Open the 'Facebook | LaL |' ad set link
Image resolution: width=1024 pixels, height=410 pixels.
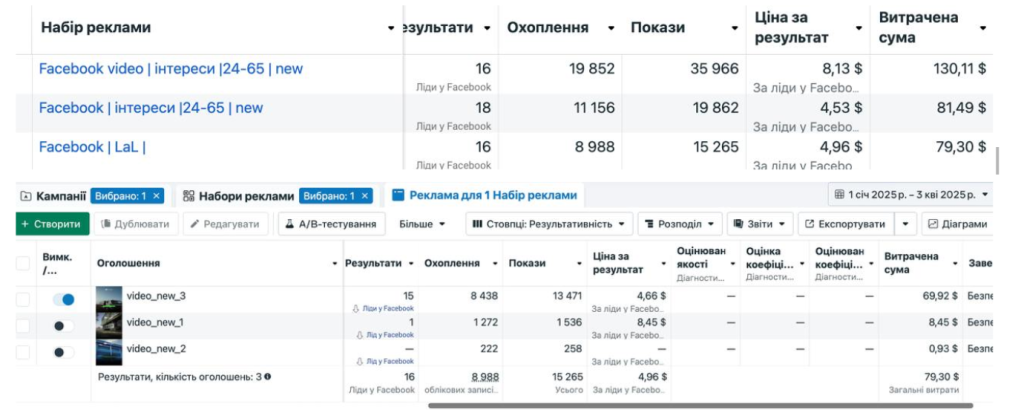coord(92,147)
